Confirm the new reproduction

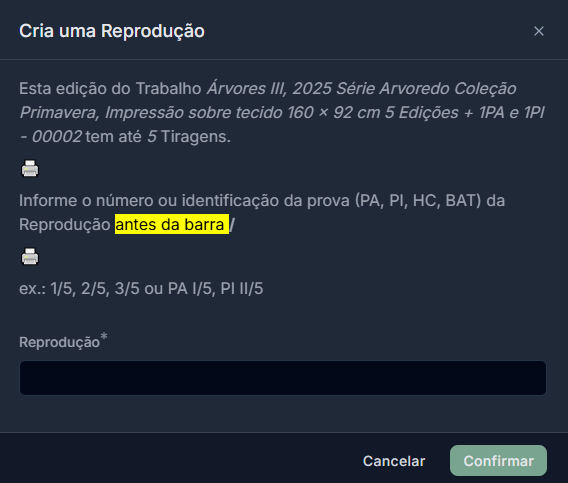[498, 461]
